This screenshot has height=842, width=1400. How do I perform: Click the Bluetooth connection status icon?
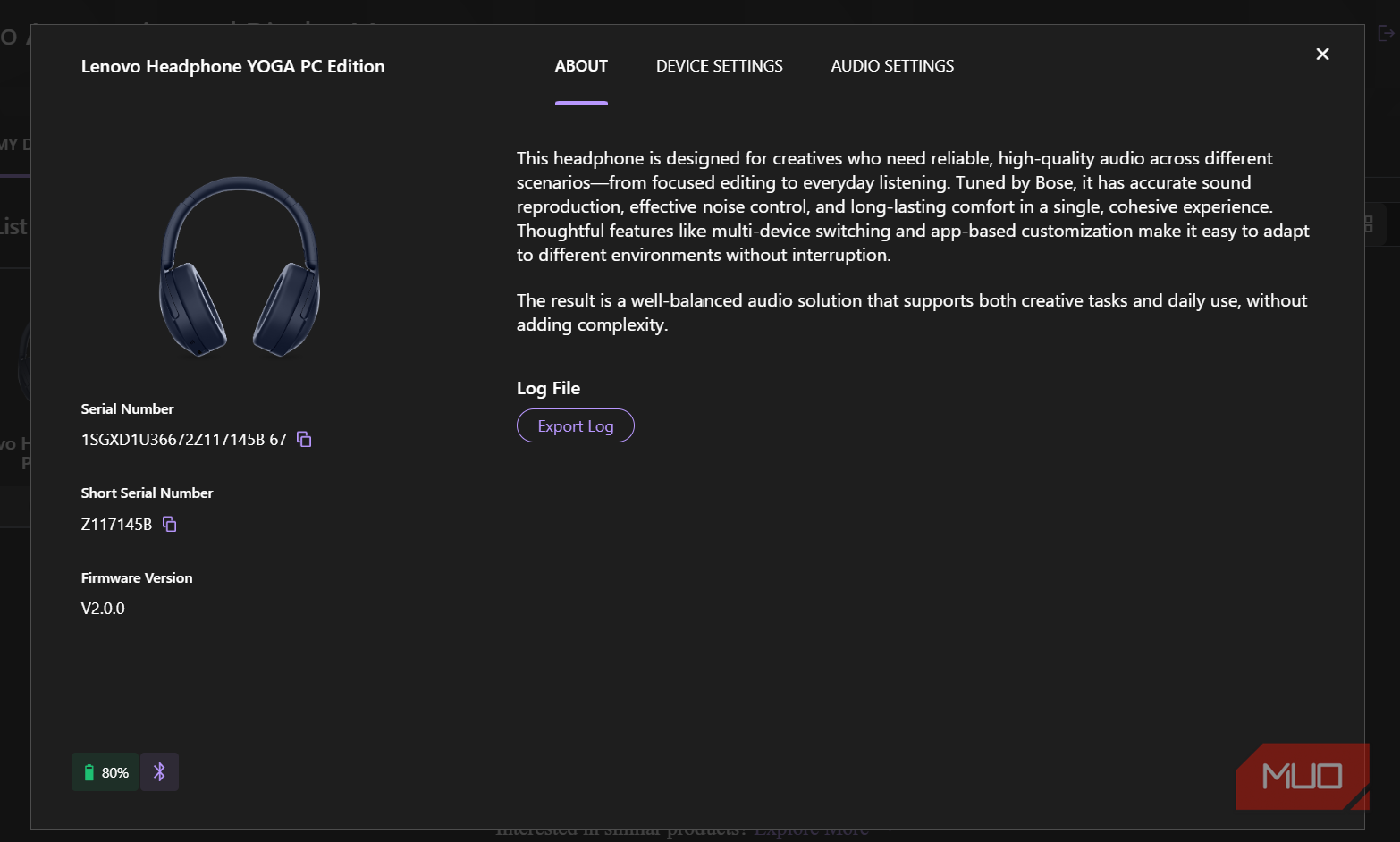point(159,772)
